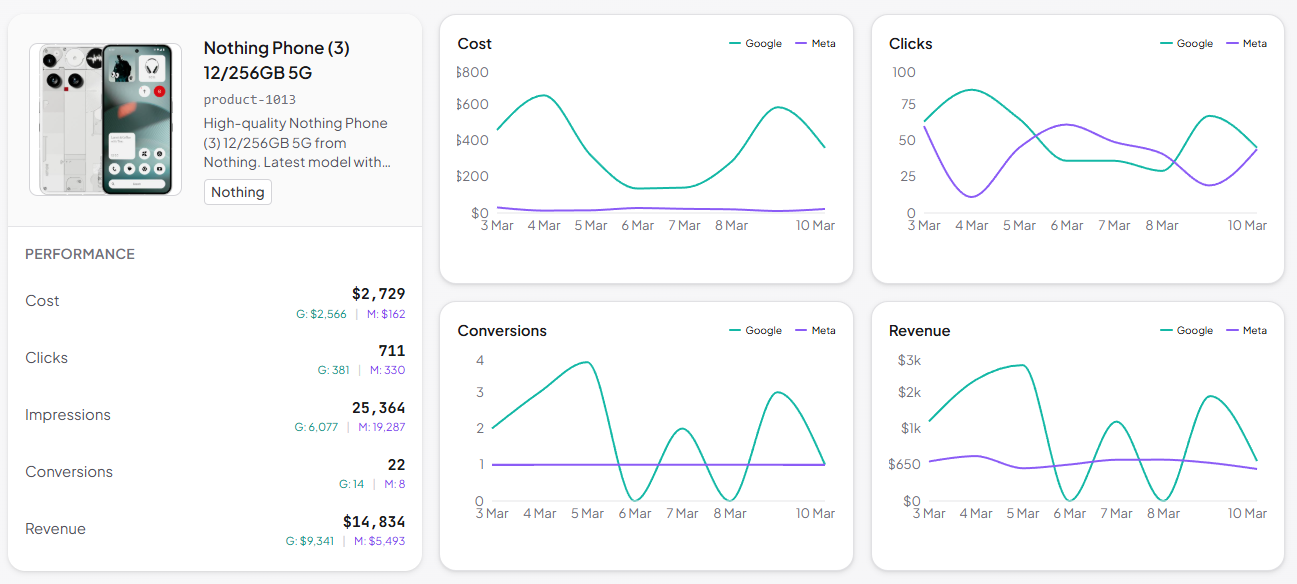Click the G: $2,566 cost breakdown
This screenshot has height=584, width=1297.
tap(321, 314)
